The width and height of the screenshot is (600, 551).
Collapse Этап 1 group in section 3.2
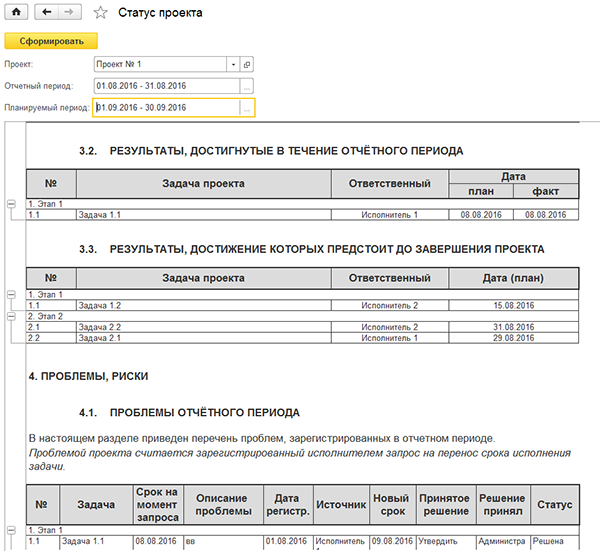11,204
